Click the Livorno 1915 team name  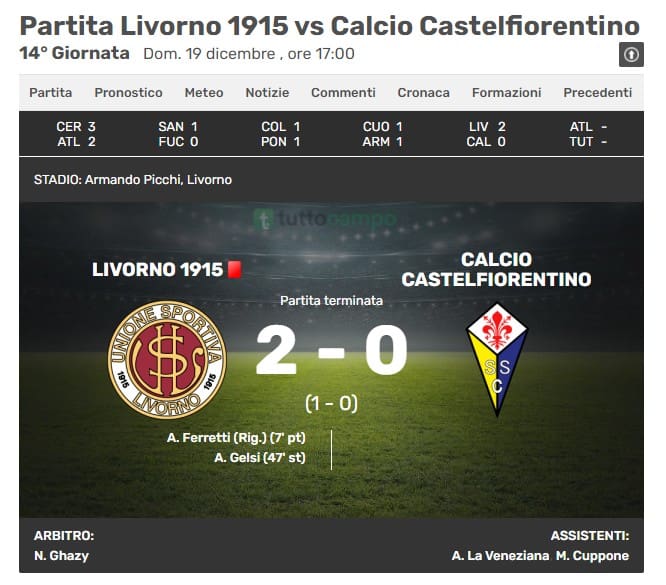pos(157,270)
